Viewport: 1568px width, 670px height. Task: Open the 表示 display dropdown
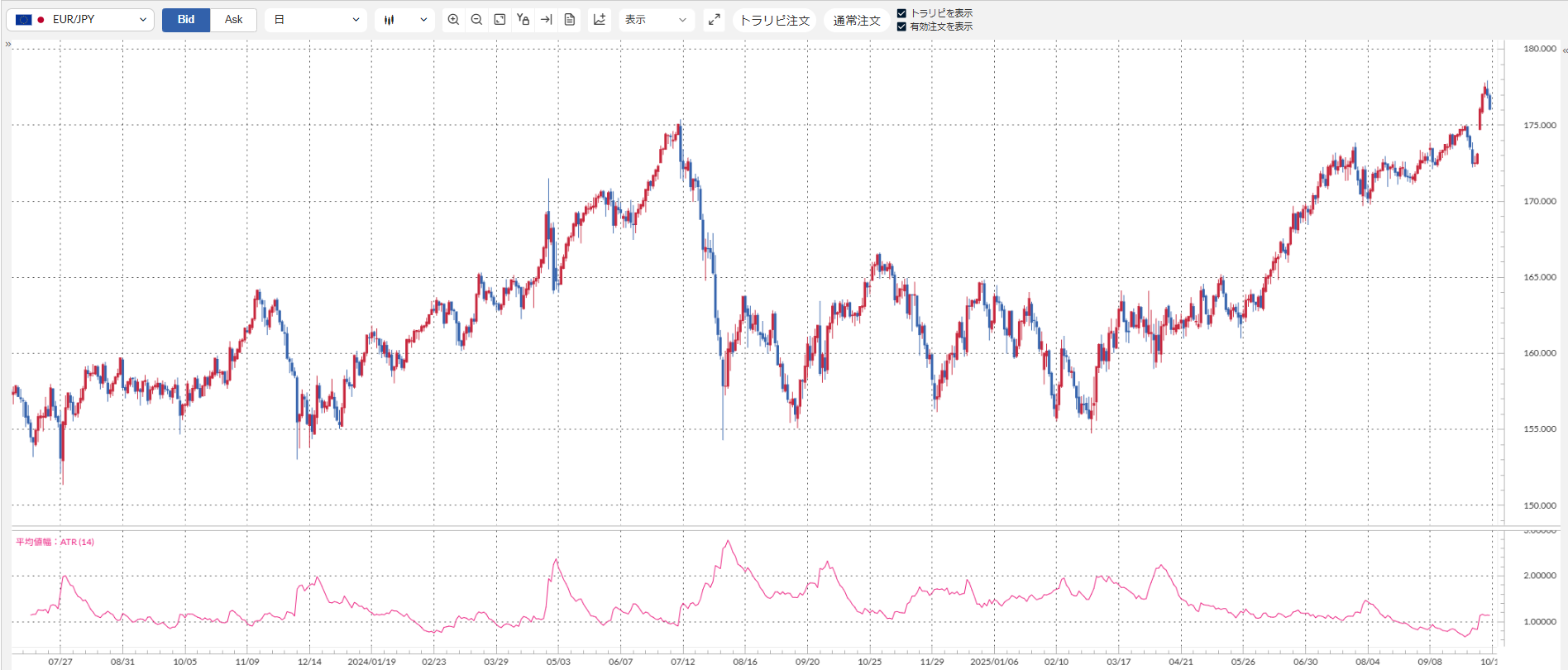coord(657,20)
